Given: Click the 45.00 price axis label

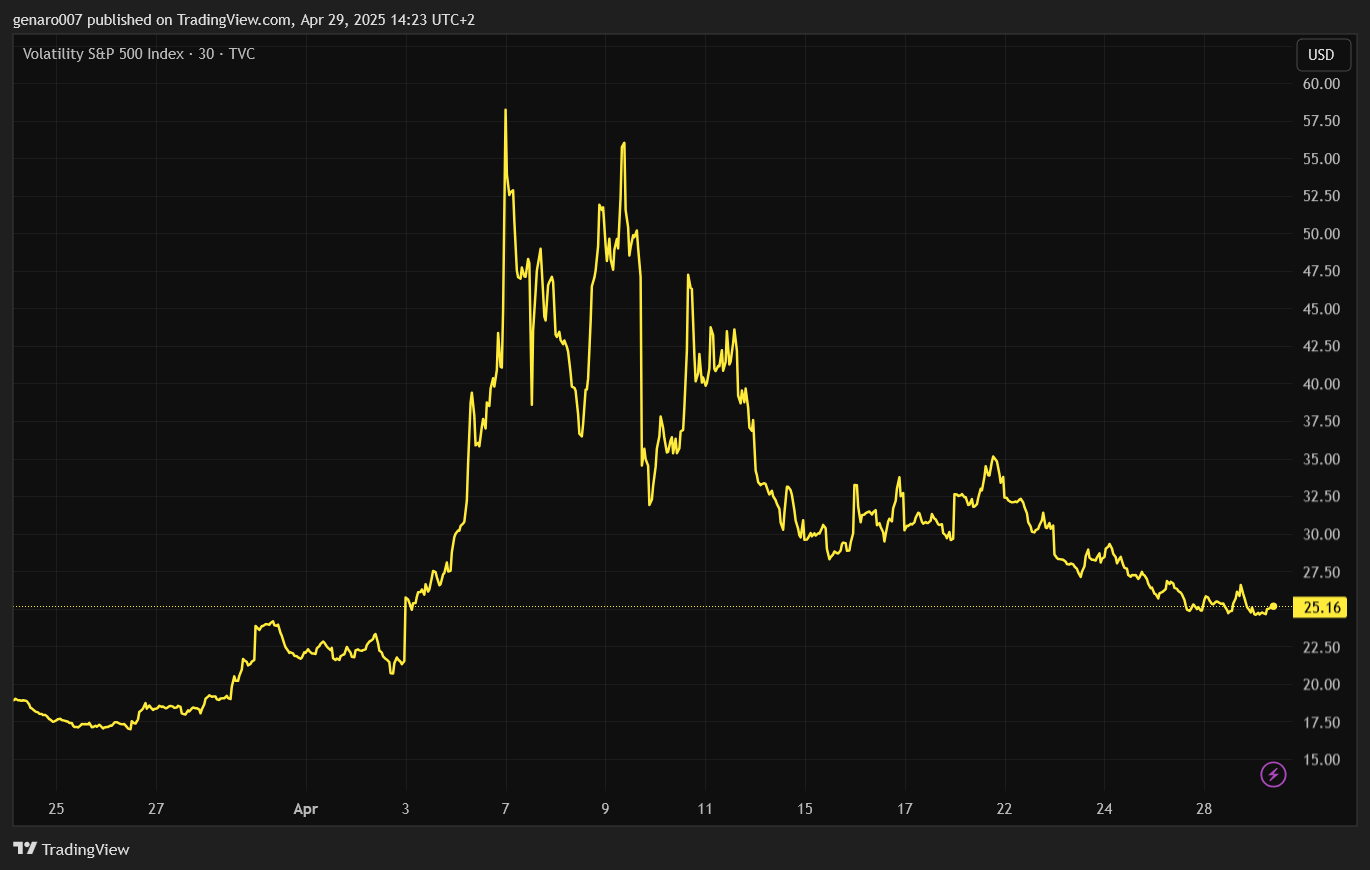Looking at the screenshot, I should [x=1321, y=309].
